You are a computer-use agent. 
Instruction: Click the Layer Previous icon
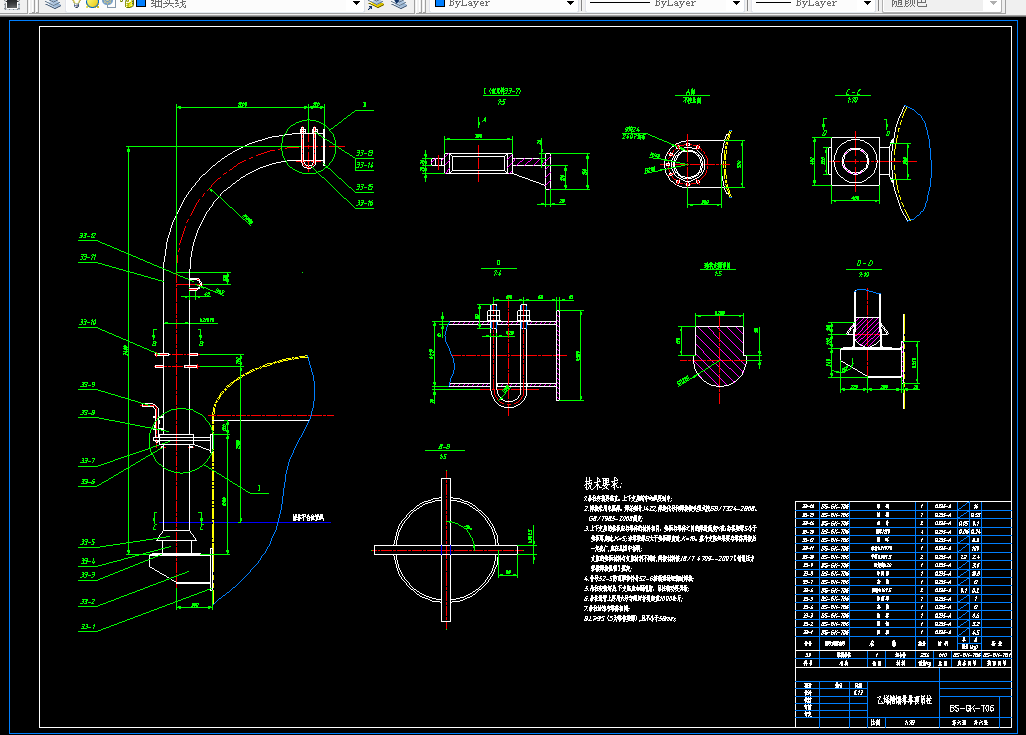pos(399,3)
